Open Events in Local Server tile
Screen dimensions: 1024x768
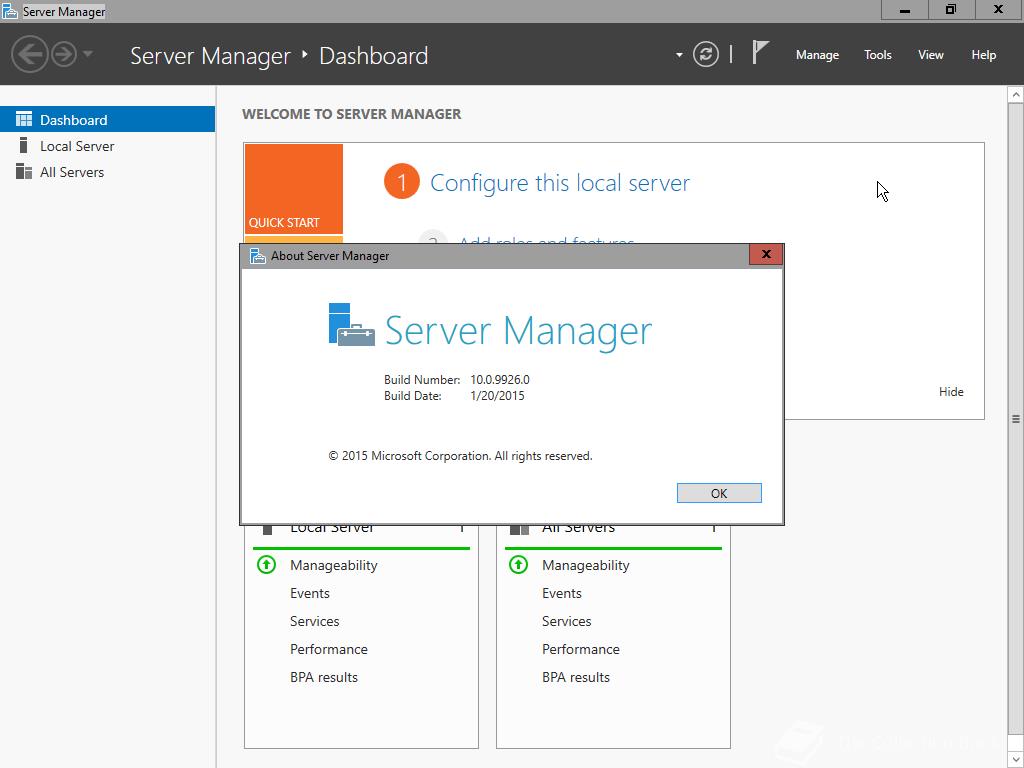[x=310, y=593]
